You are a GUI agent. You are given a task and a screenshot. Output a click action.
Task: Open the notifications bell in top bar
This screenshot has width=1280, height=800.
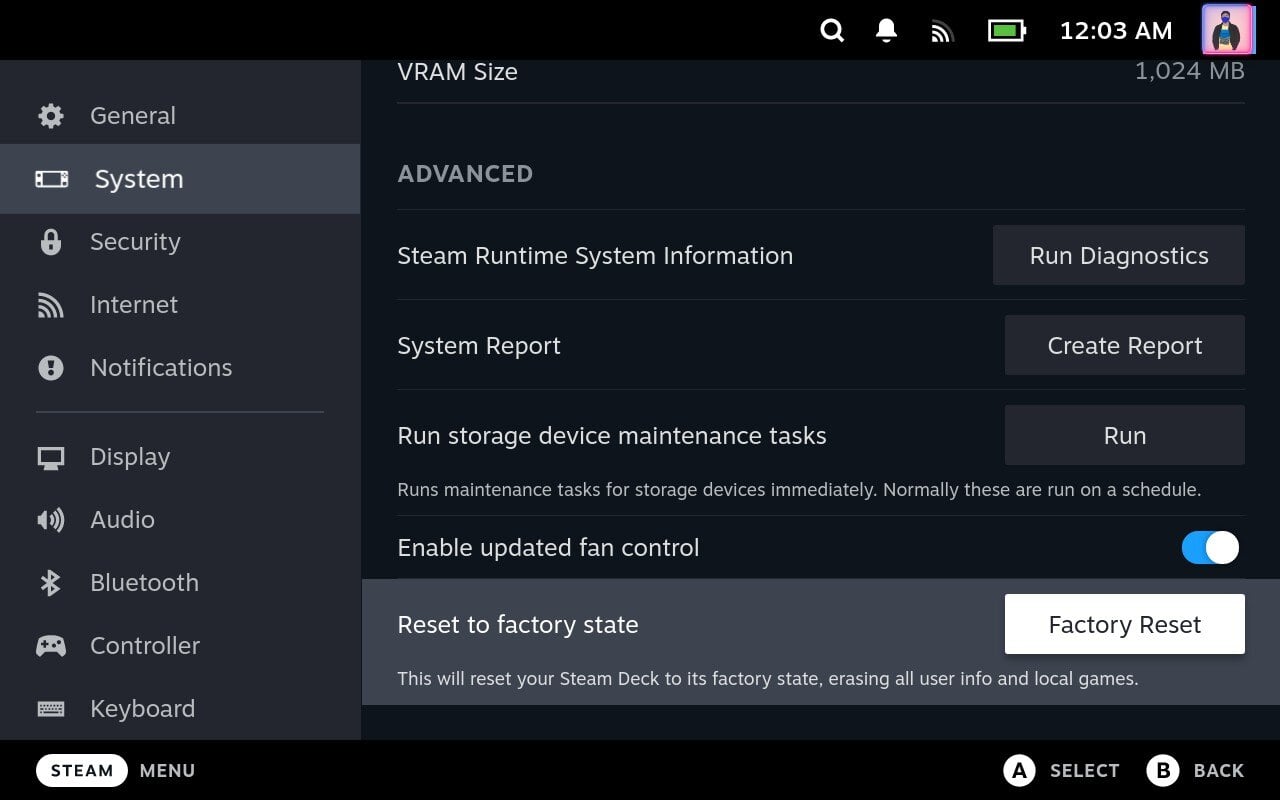[x=886, y=31]
